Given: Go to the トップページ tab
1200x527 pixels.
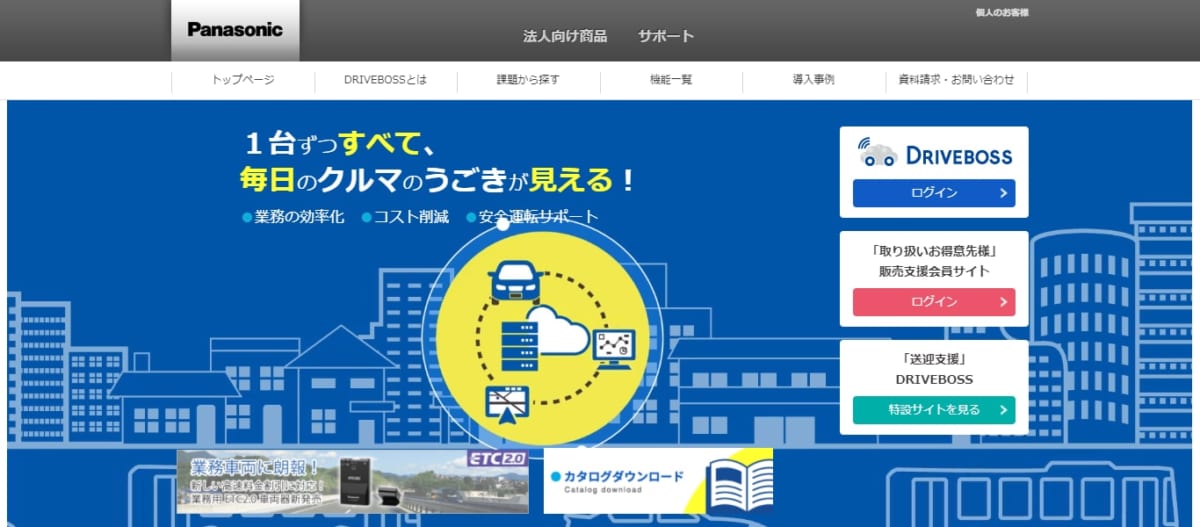Looking at the screenshot, I should [x=243, y=80].
